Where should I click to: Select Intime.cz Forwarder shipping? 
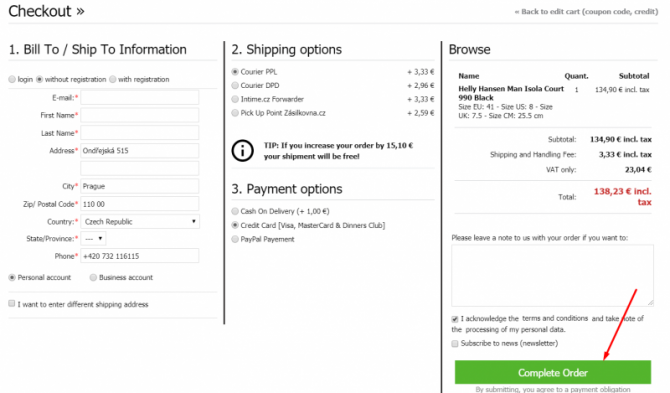(235, 99)
